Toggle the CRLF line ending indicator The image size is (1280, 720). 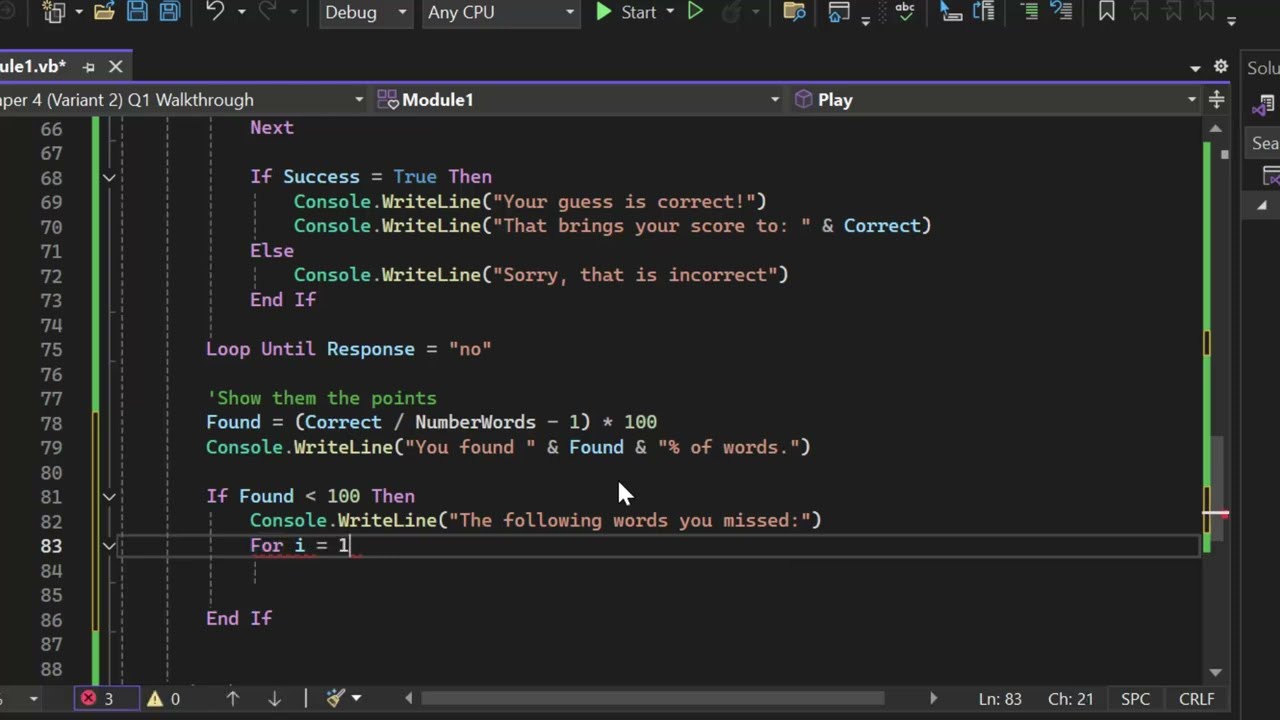point(1196,699)
